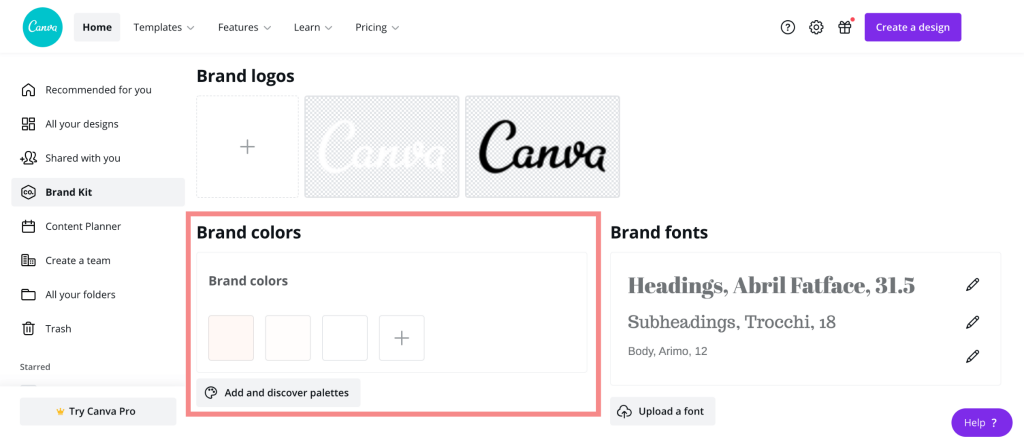
Task: Open the help question mark icon
Action: click(x=788, y=27)
